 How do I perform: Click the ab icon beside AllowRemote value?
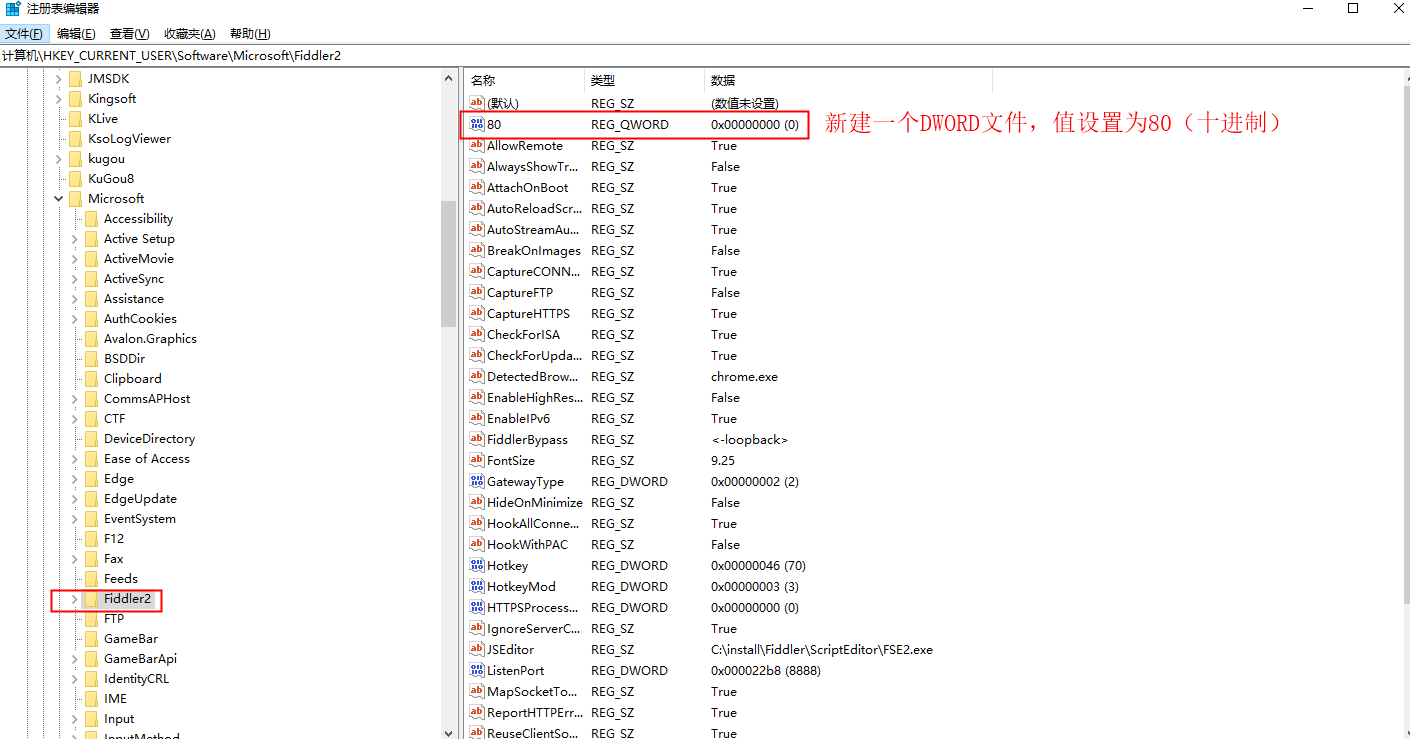[x=477, y=145]
